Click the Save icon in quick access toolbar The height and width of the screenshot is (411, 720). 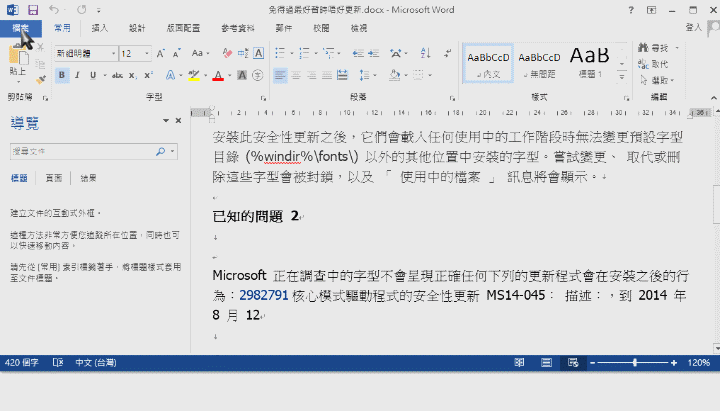(x=33, y=10)
